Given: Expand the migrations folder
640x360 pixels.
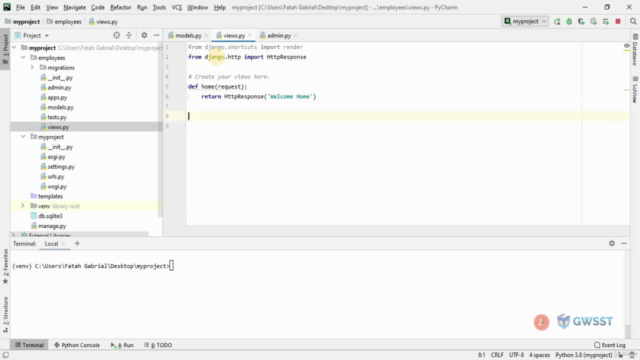Looking at the screenshot, I should point(32,67).
